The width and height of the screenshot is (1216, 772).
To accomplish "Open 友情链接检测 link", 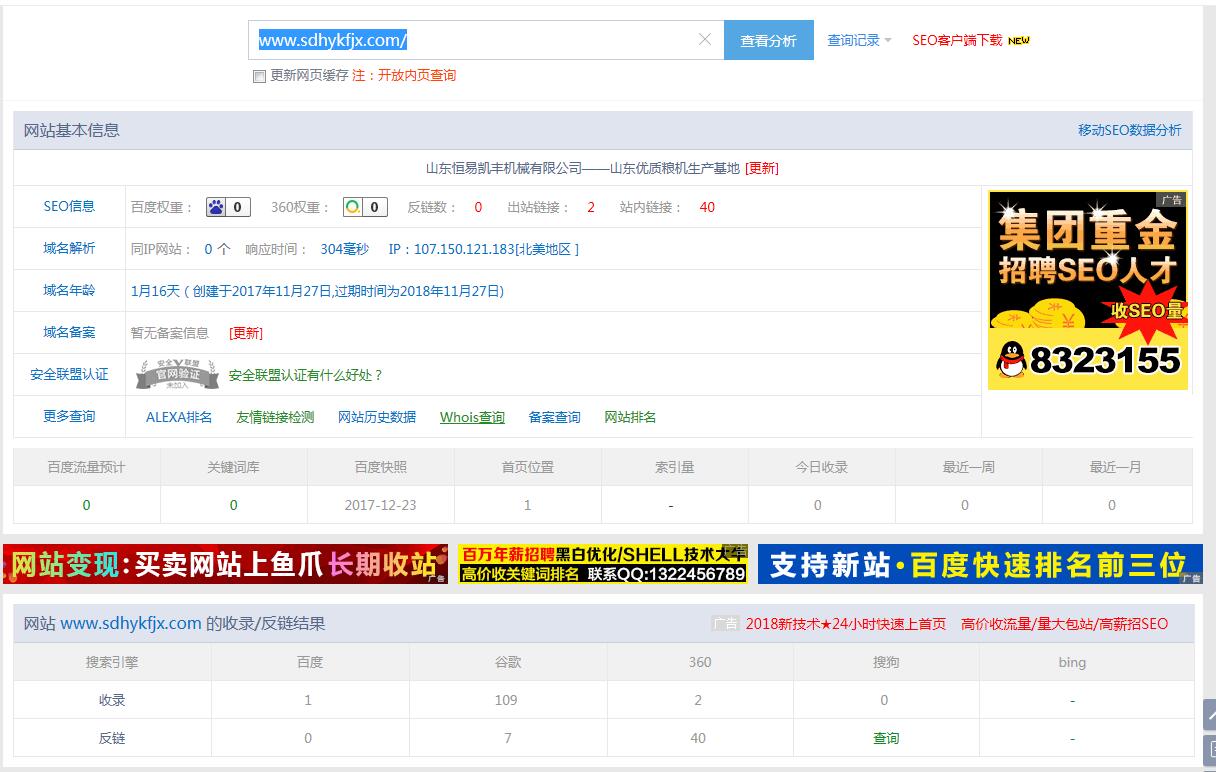I will coord(275,417).
